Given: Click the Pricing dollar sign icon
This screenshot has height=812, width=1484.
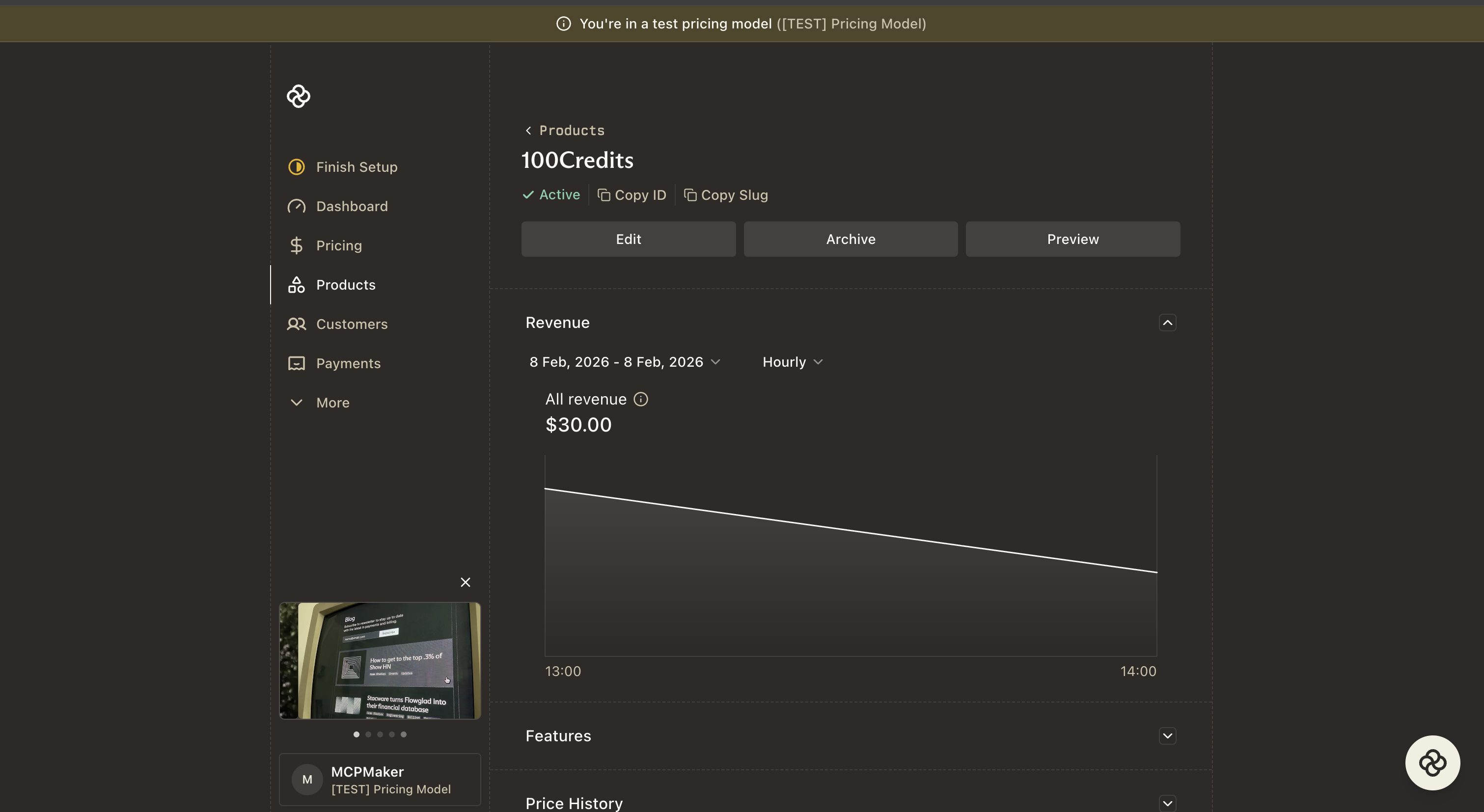Looking at the screenshot, I should 296,245.
